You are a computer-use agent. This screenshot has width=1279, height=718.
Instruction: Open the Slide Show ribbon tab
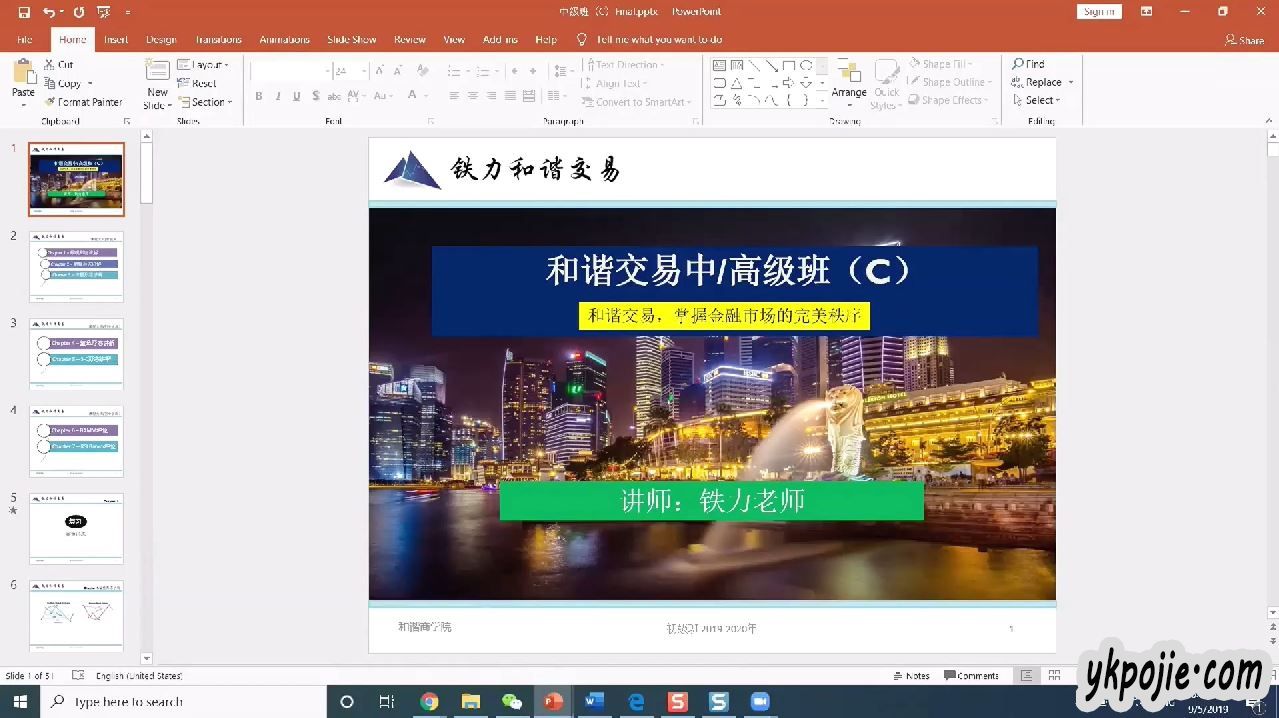(x=351, y=40)
